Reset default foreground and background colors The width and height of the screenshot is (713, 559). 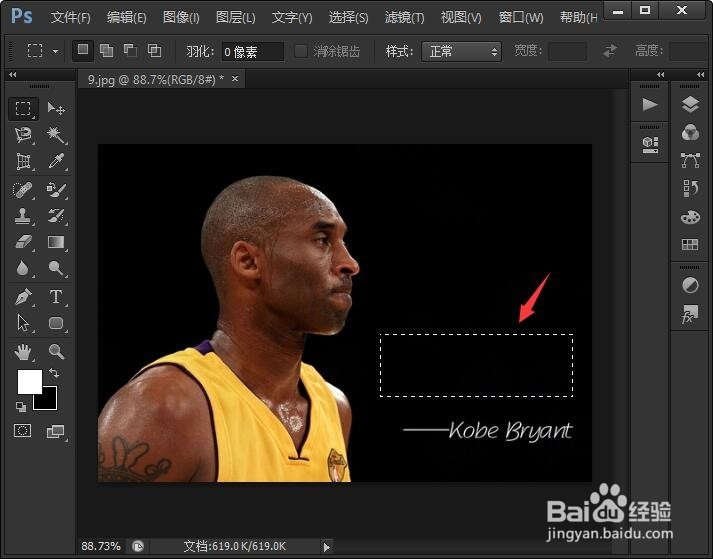pos(21,407)
